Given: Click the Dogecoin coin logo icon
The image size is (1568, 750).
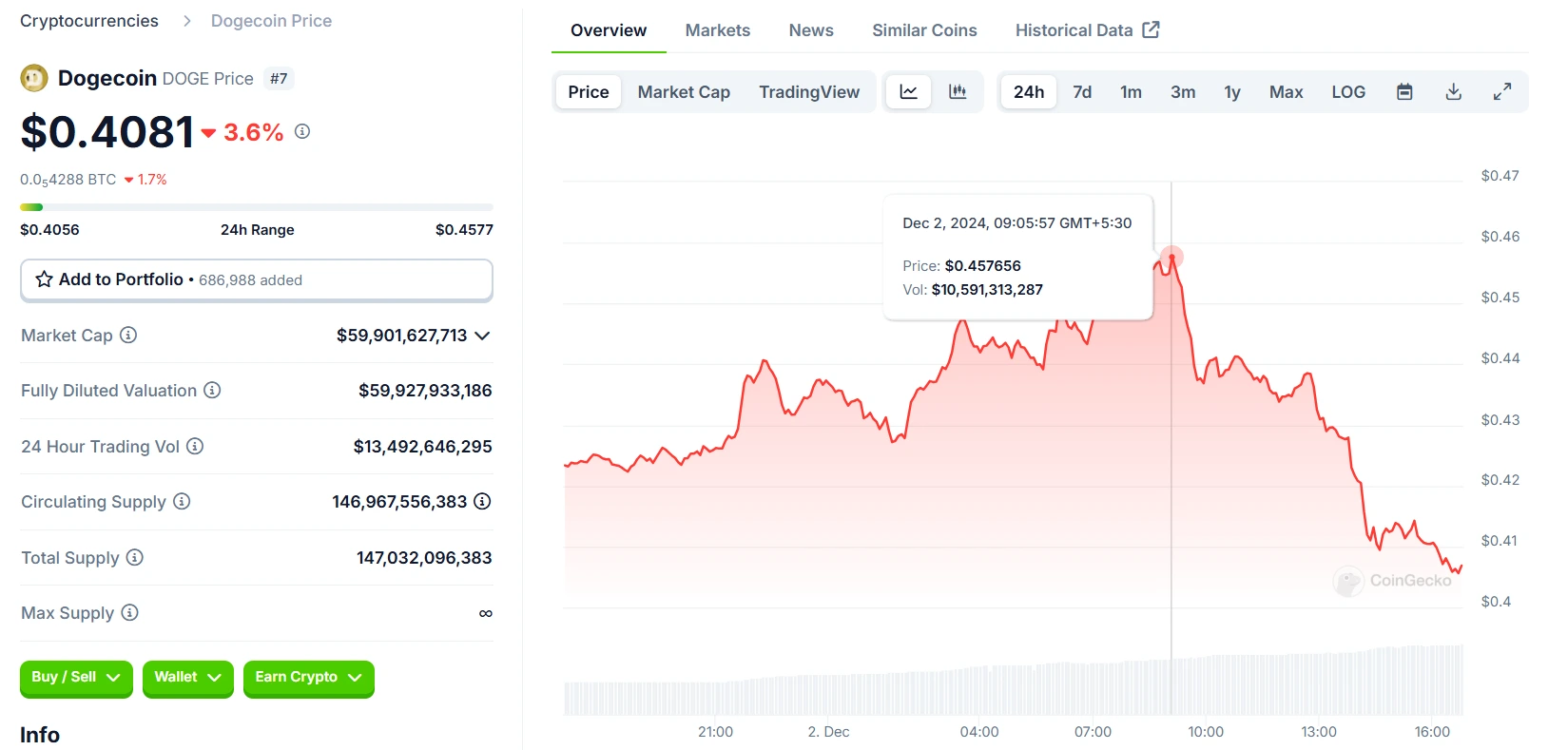Looking at the screenshot, I should pyautogui.click(x=34, y=78).
